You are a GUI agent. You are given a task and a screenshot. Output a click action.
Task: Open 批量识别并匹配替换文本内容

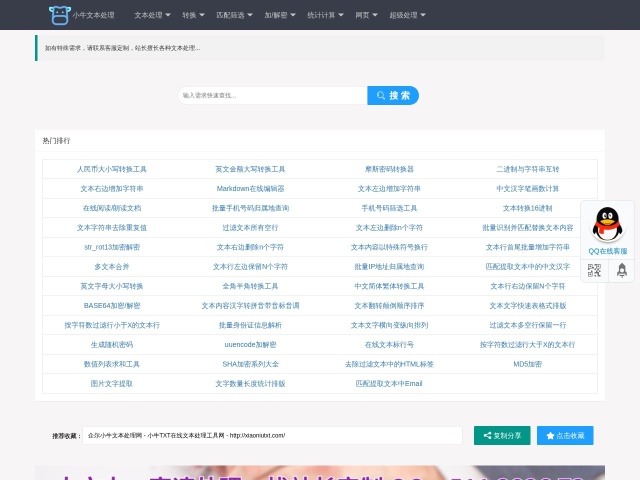[527, 228]
